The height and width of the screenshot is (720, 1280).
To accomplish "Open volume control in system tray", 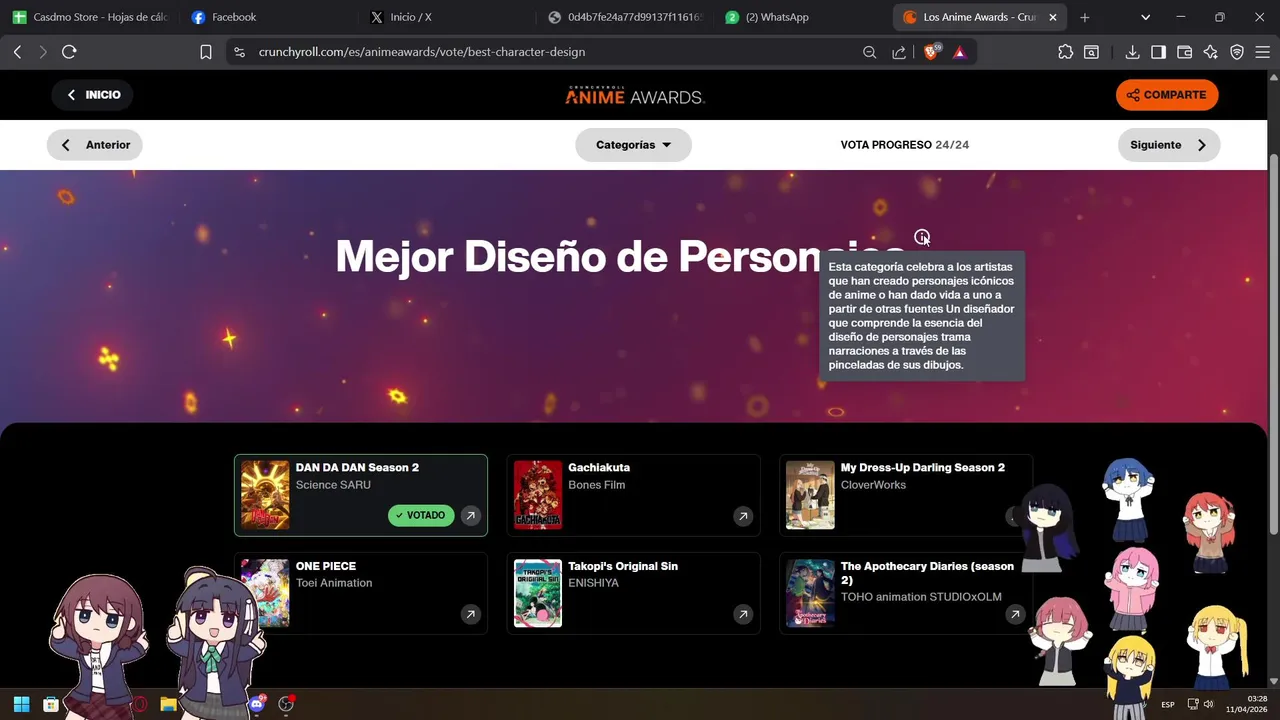I will point(1208,704).
